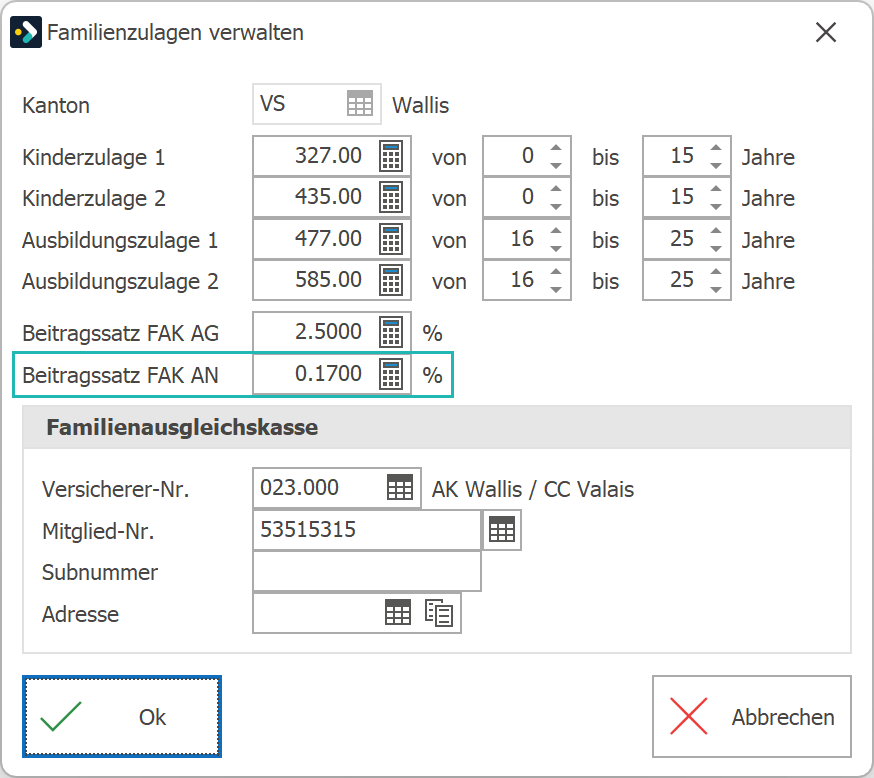Open Mitglied-Nr. lookup table icon

502,529
